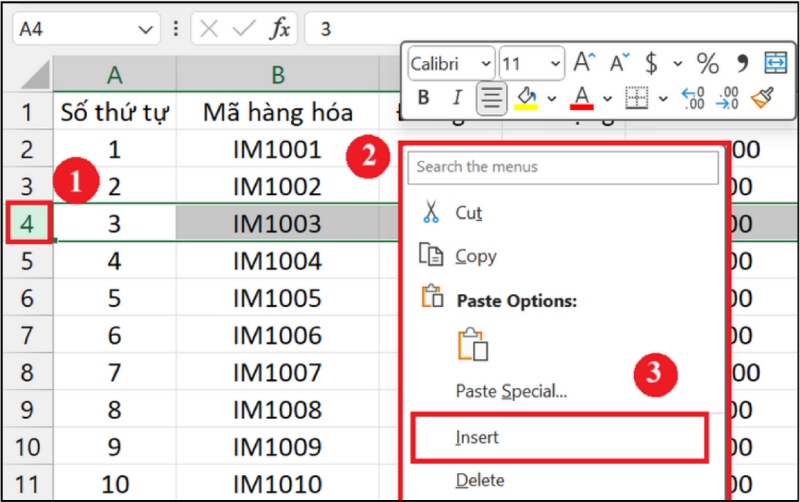Image resolution: width=800 pixels, height=502 pixels.
Task: Click Decrease Font Size icon in mini toolbar
Action: point(619,63)
